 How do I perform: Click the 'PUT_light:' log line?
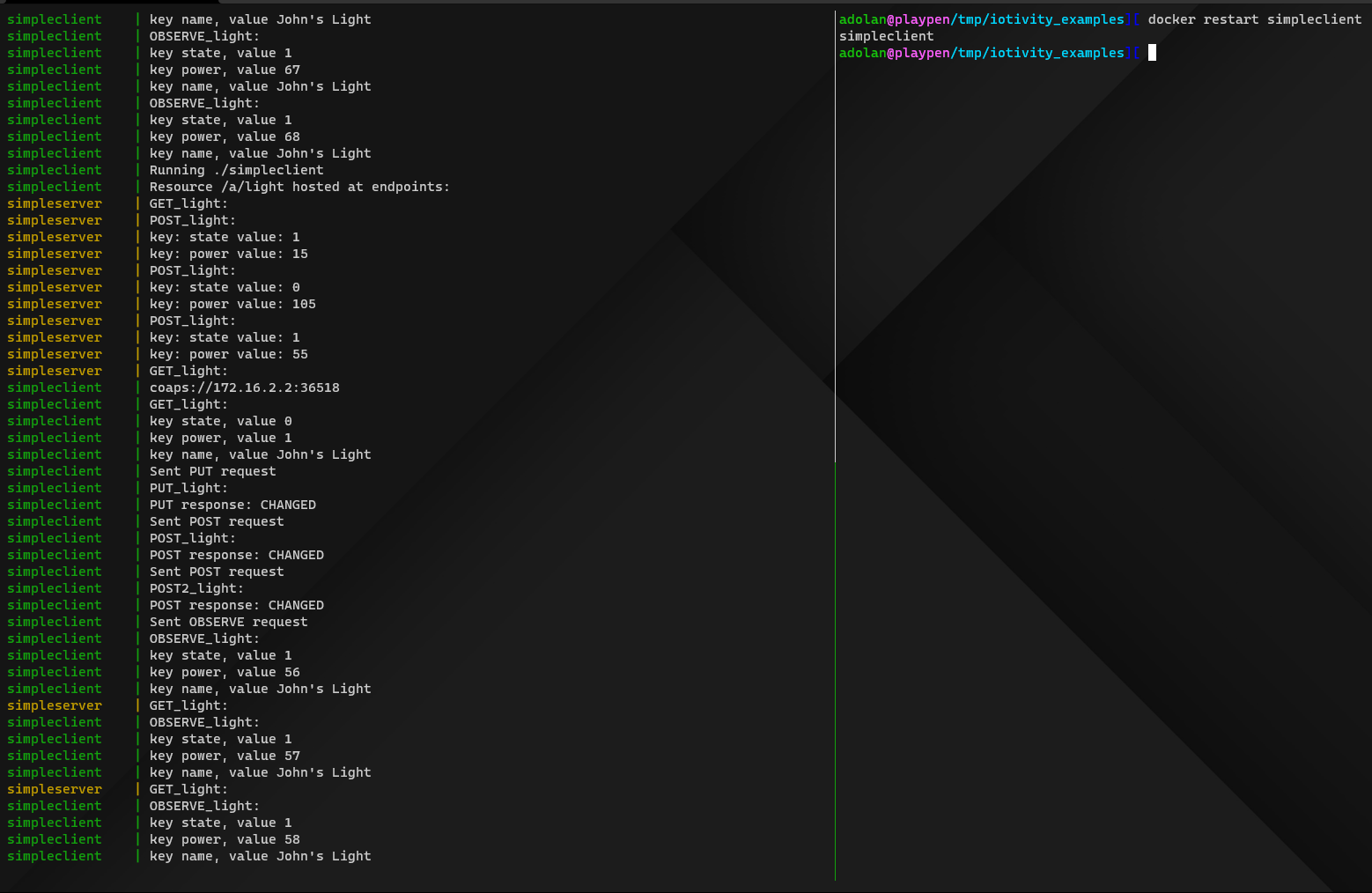(188, 488)
